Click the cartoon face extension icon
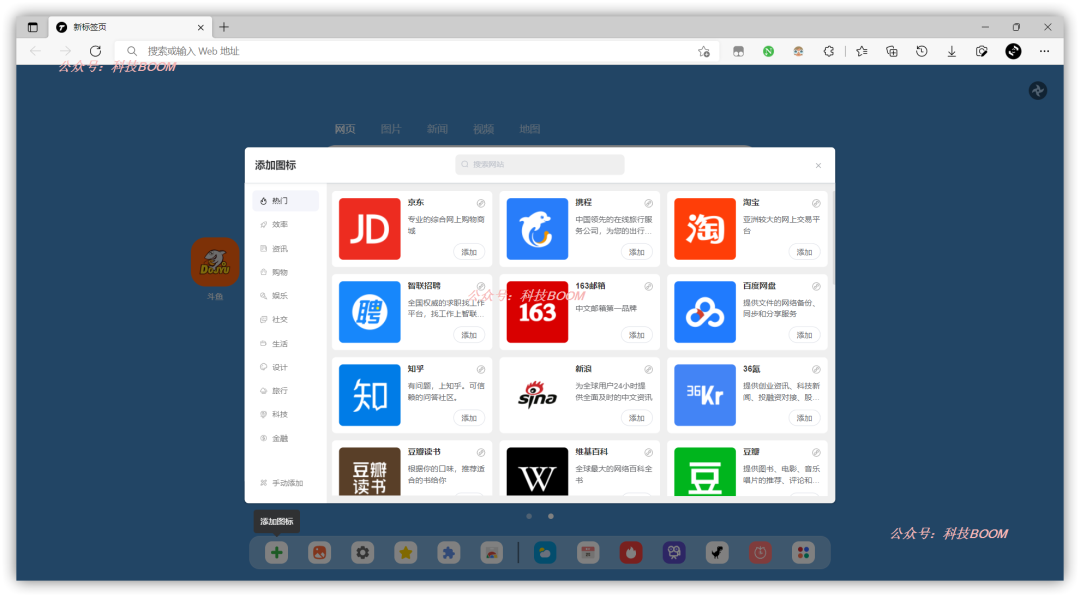The image size is (1080, 597). (798, 52)
